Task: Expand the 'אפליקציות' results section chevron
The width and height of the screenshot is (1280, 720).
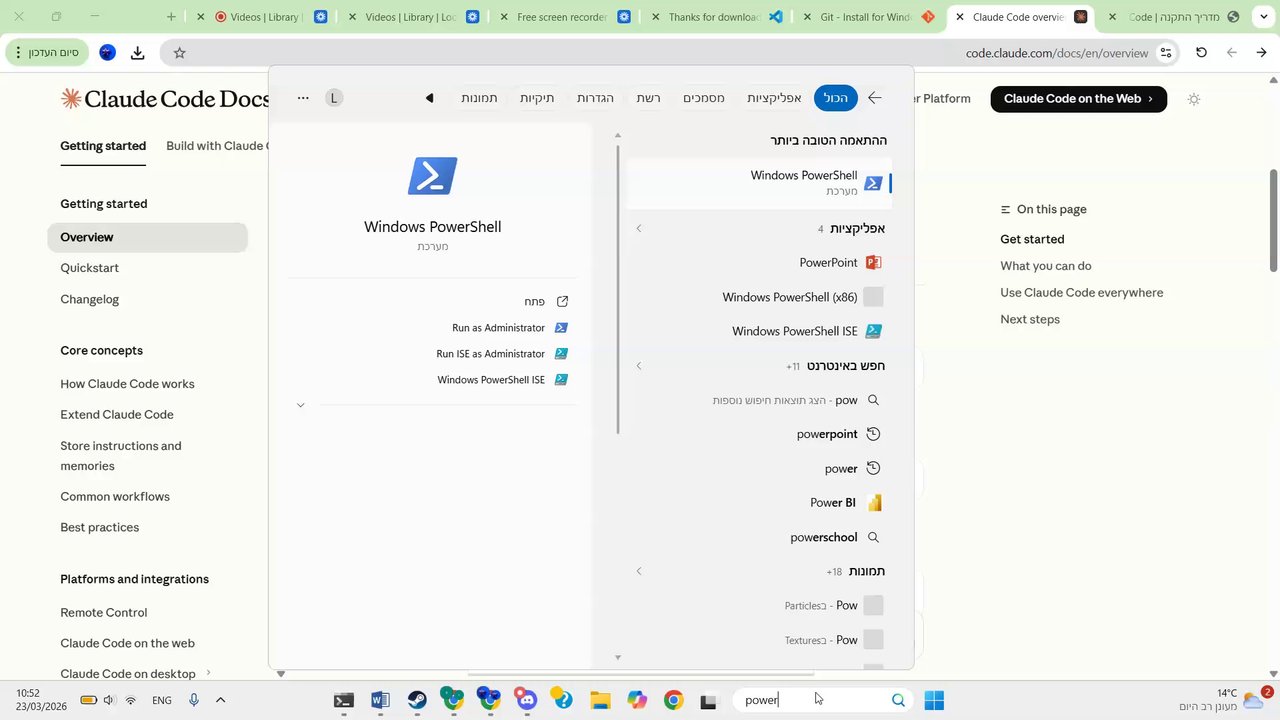Action: coord(639,229)
